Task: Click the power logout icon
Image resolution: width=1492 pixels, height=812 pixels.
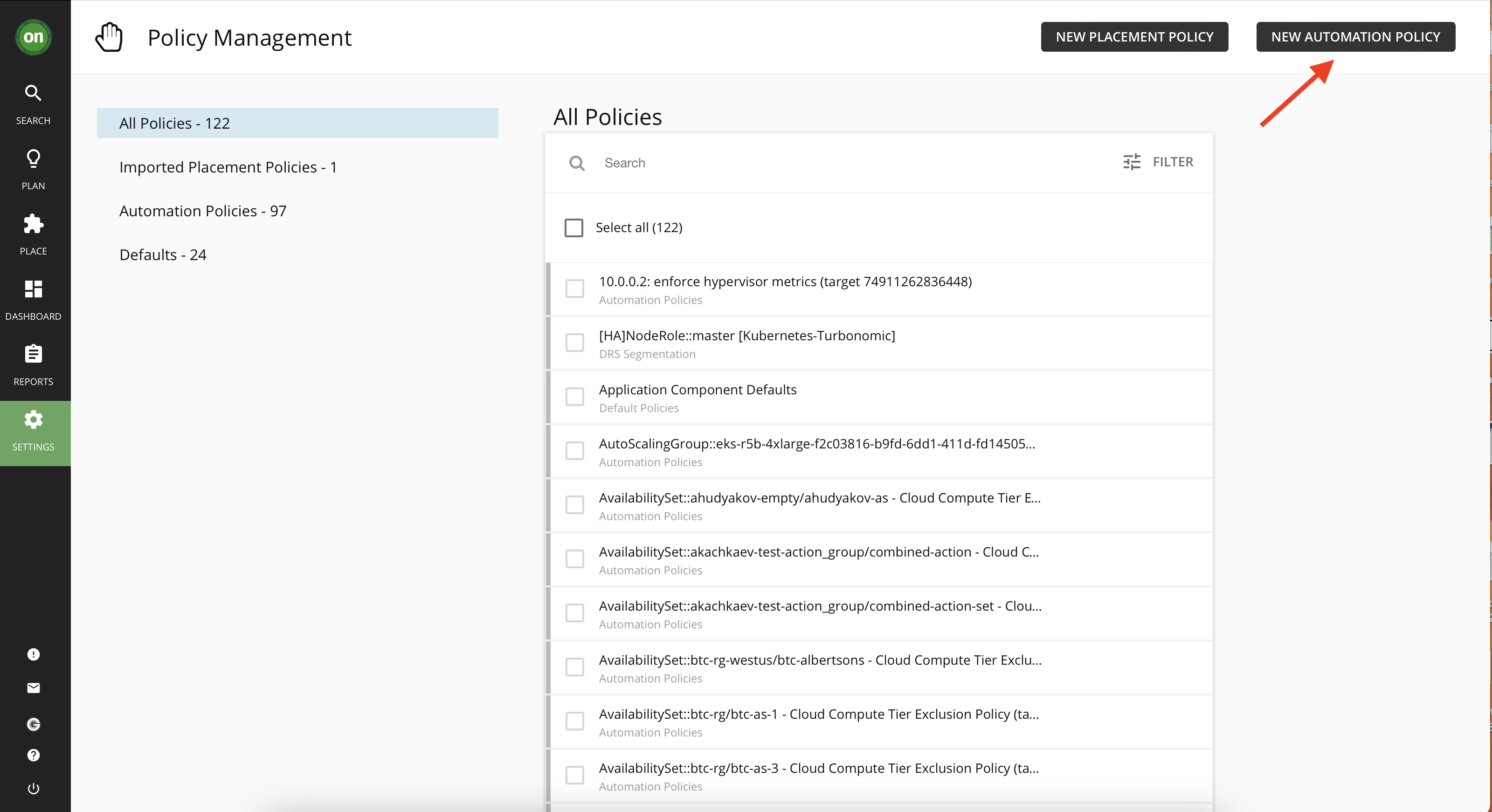Action: [34, 788]
